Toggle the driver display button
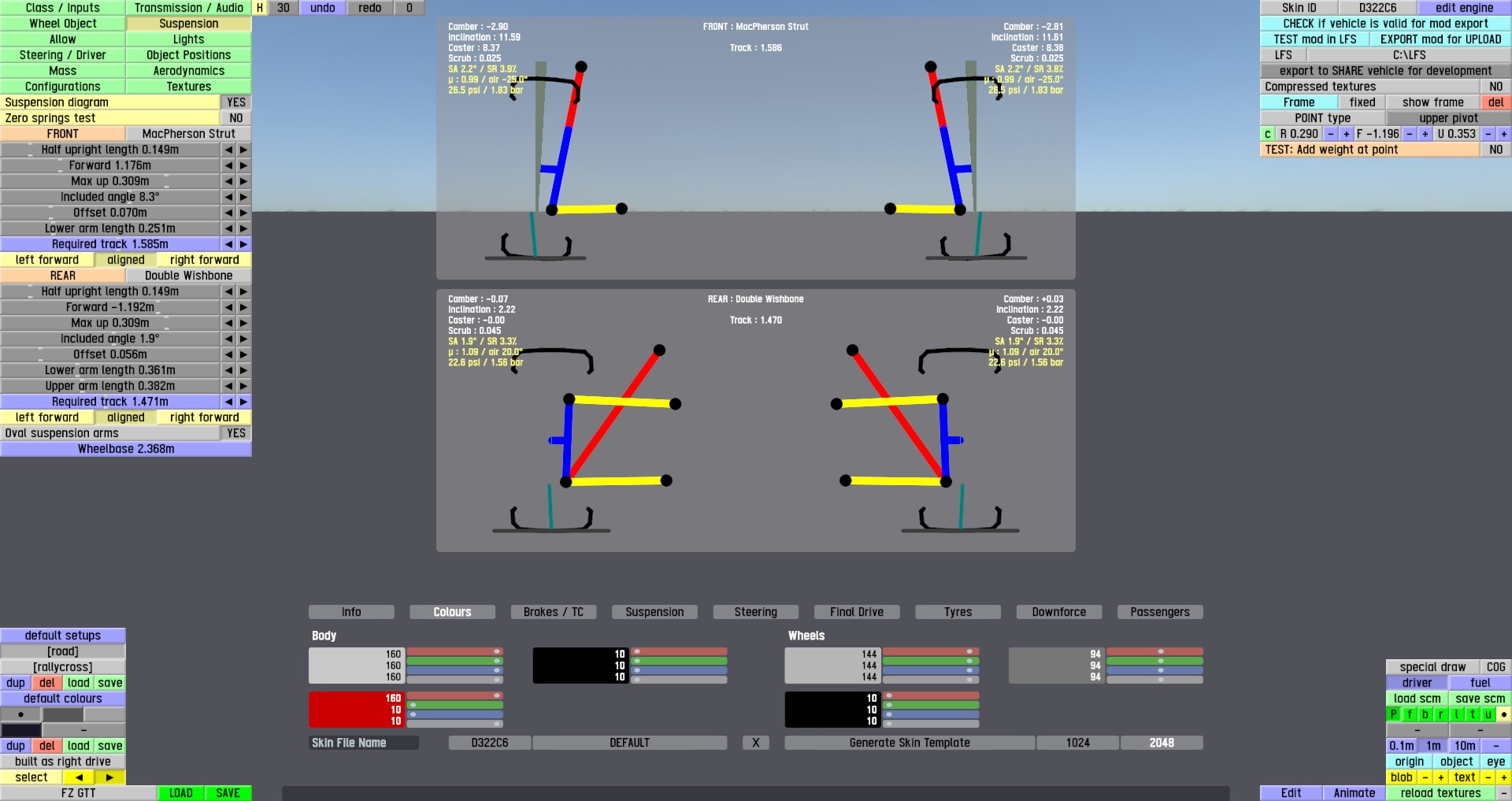 coord(1417,683)
